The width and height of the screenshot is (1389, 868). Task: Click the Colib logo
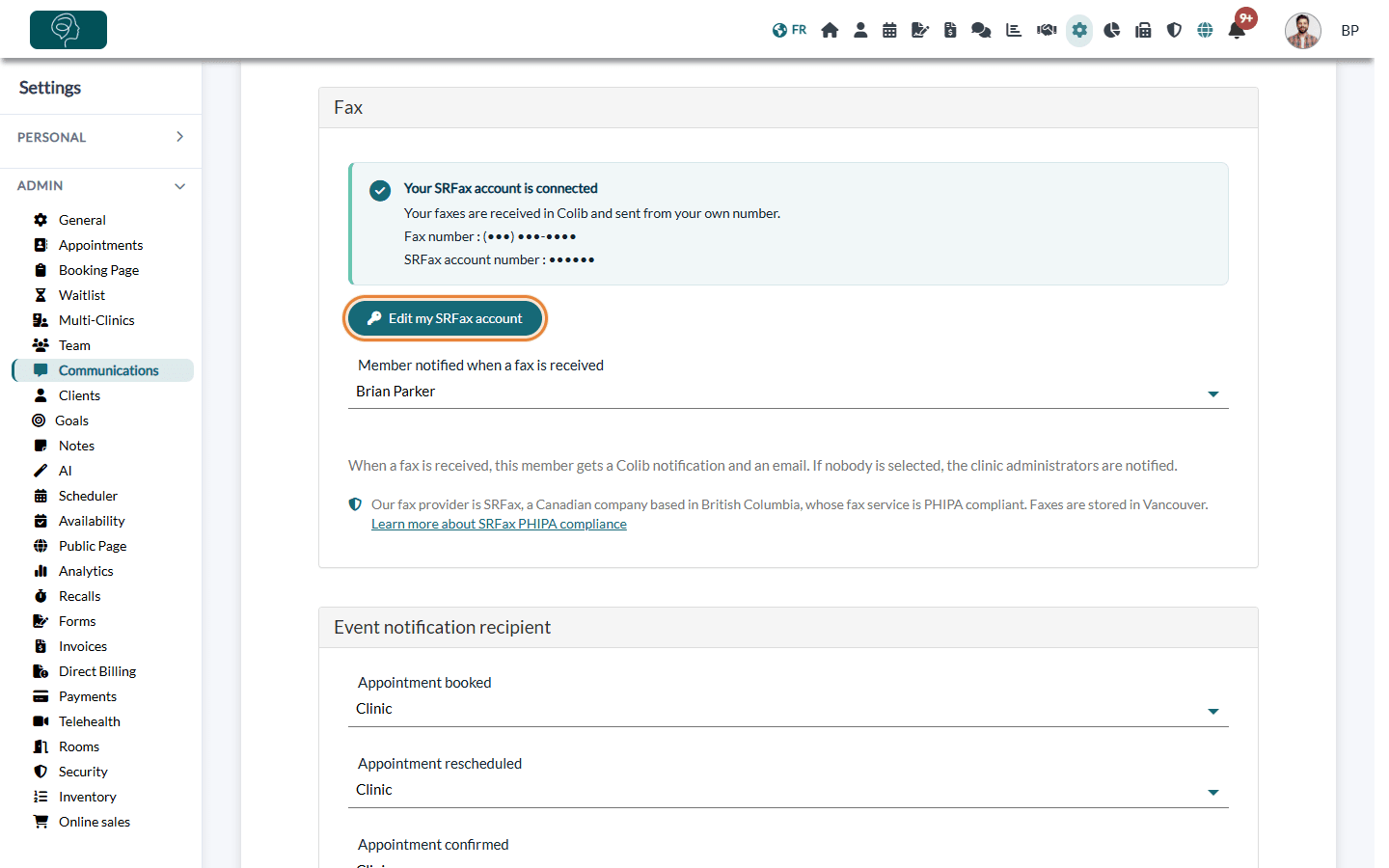68,30
